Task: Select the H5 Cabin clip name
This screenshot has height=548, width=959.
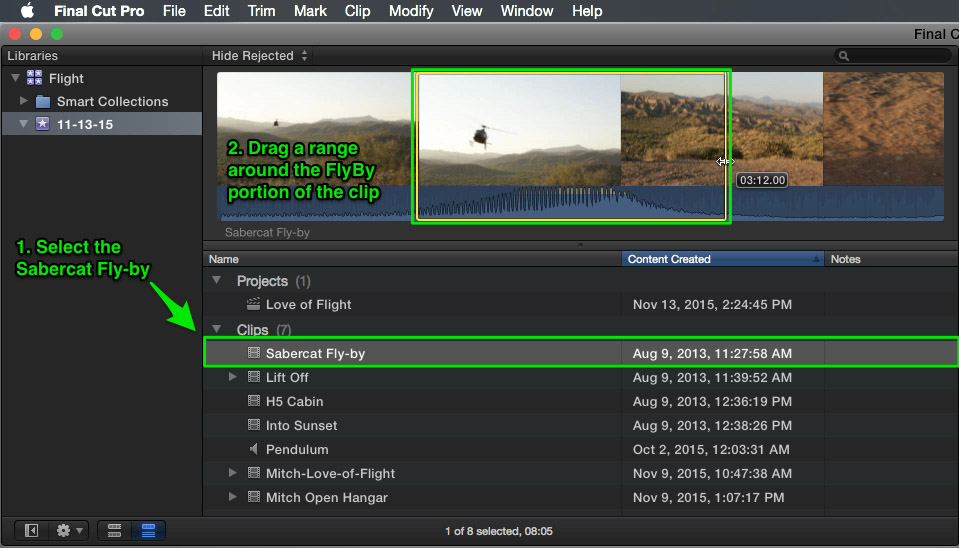Action: (x=294, y=401)
